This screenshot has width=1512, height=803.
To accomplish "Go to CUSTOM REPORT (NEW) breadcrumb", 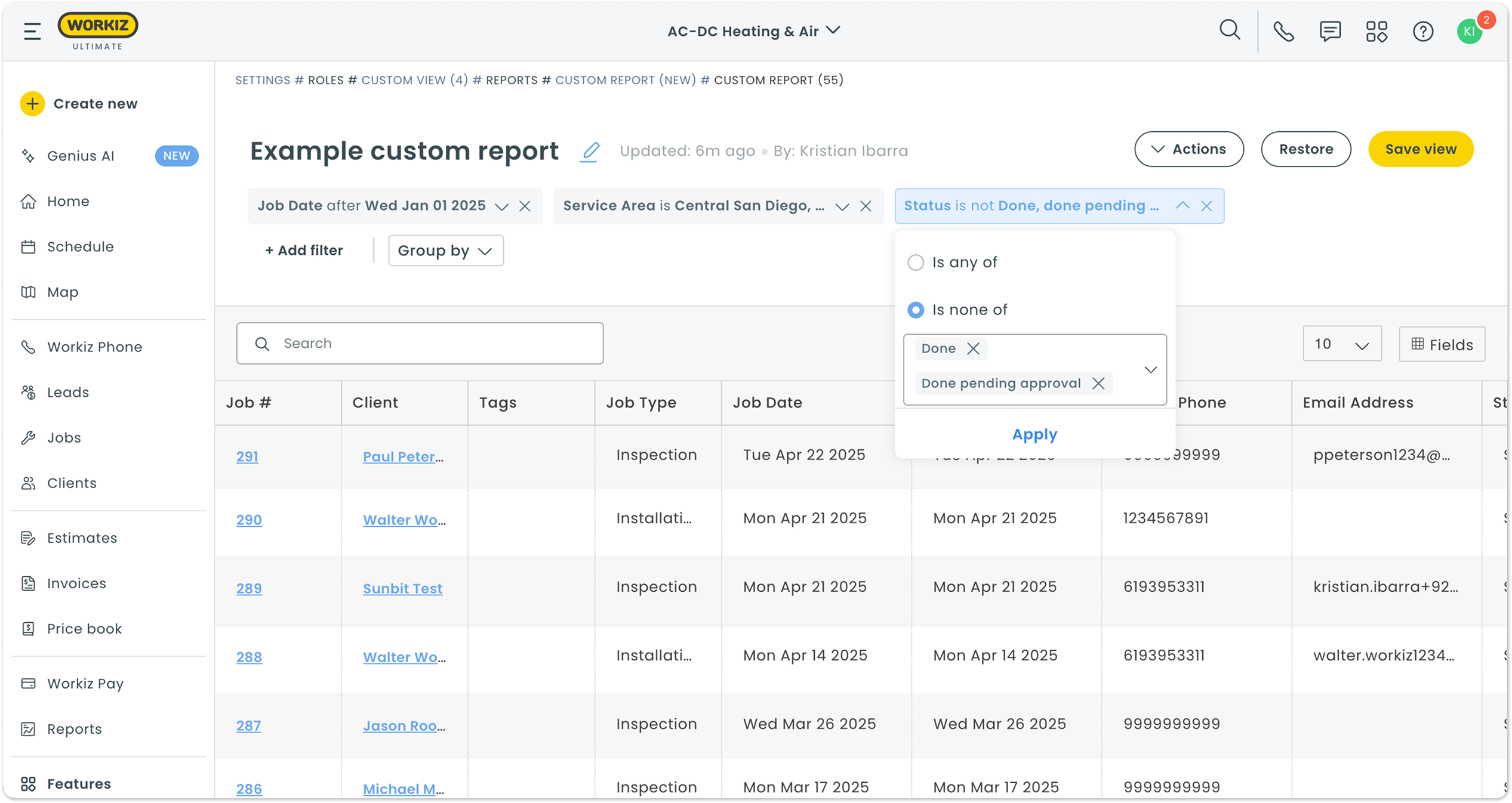I will coord(626,80).
